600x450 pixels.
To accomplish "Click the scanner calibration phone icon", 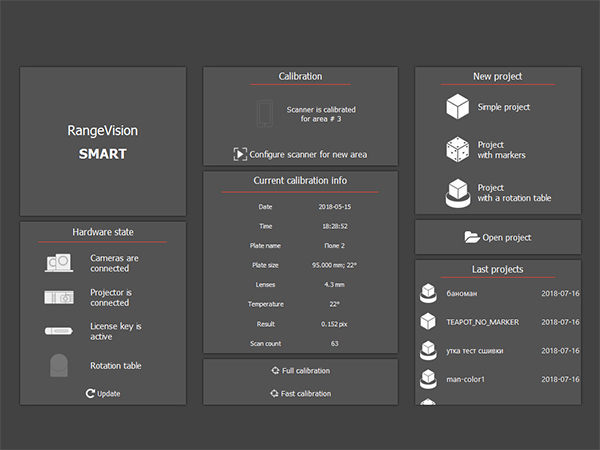I will point(265,114).
